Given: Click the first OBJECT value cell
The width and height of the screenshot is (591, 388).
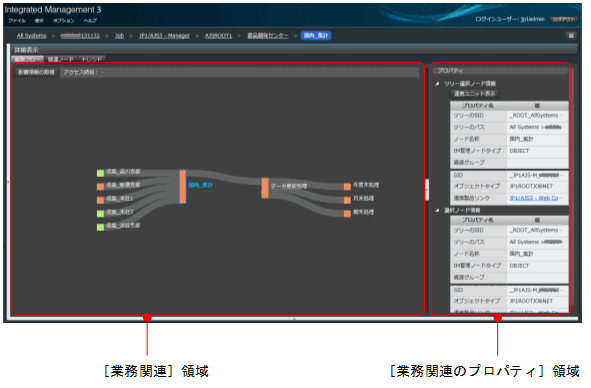Looking at the screenshot, I should point(537,151).
